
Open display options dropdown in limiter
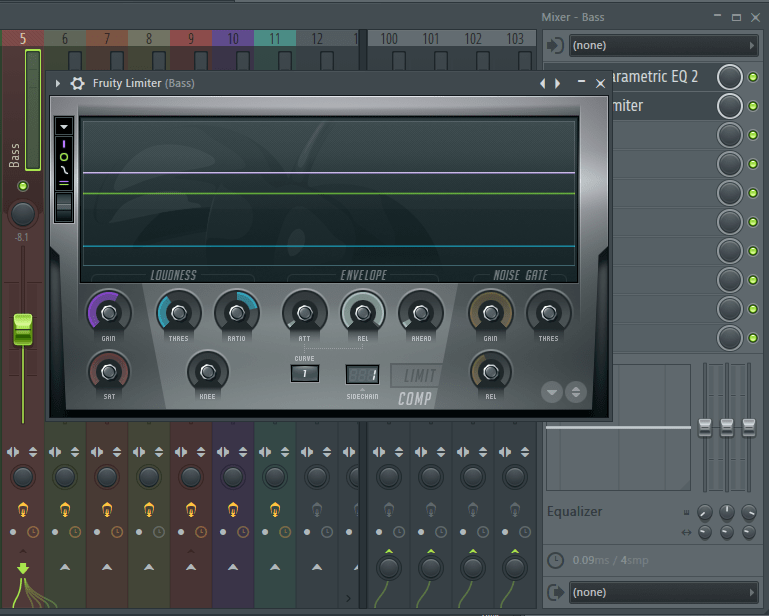click(64, 127)
